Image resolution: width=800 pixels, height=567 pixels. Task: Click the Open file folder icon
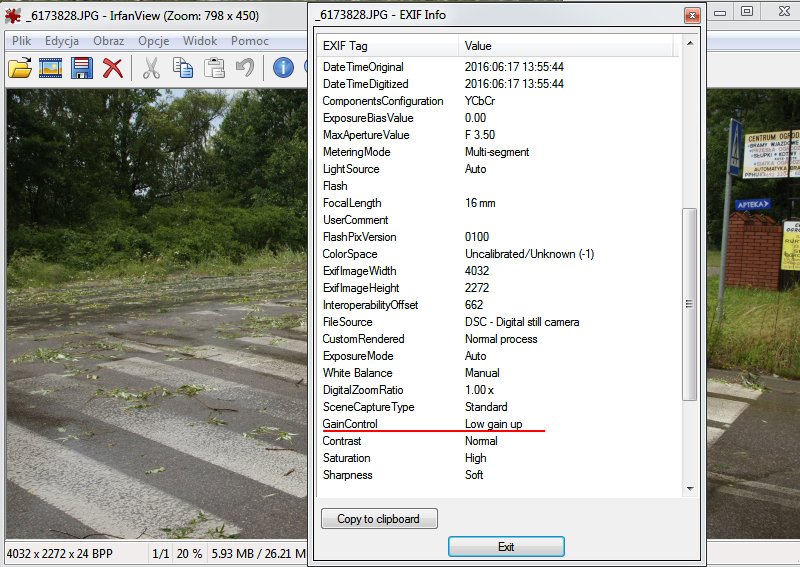[x=20, y=68]
